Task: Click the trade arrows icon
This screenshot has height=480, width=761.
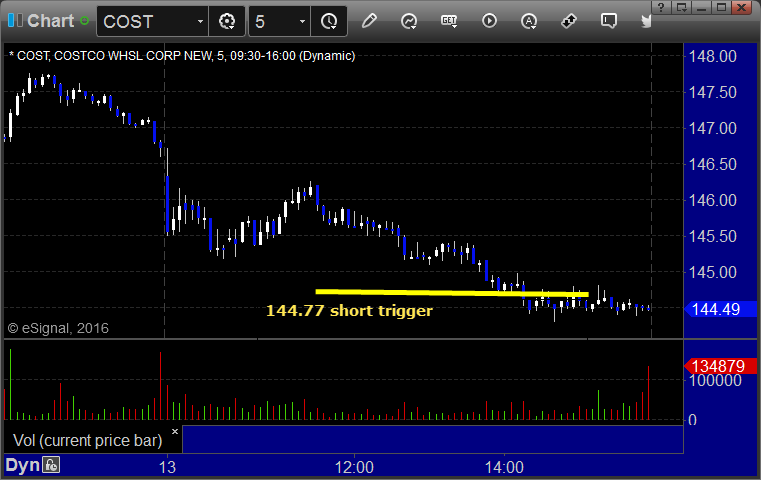Action: [568, 21]
